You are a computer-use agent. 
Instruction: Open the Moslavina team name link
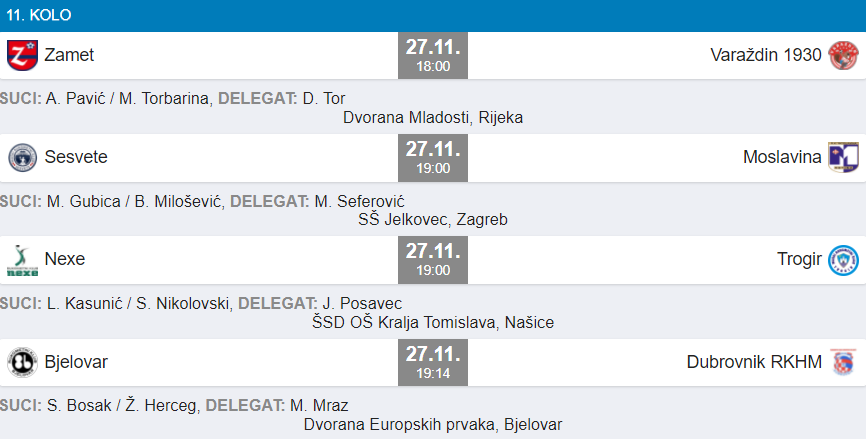point(782,157)
